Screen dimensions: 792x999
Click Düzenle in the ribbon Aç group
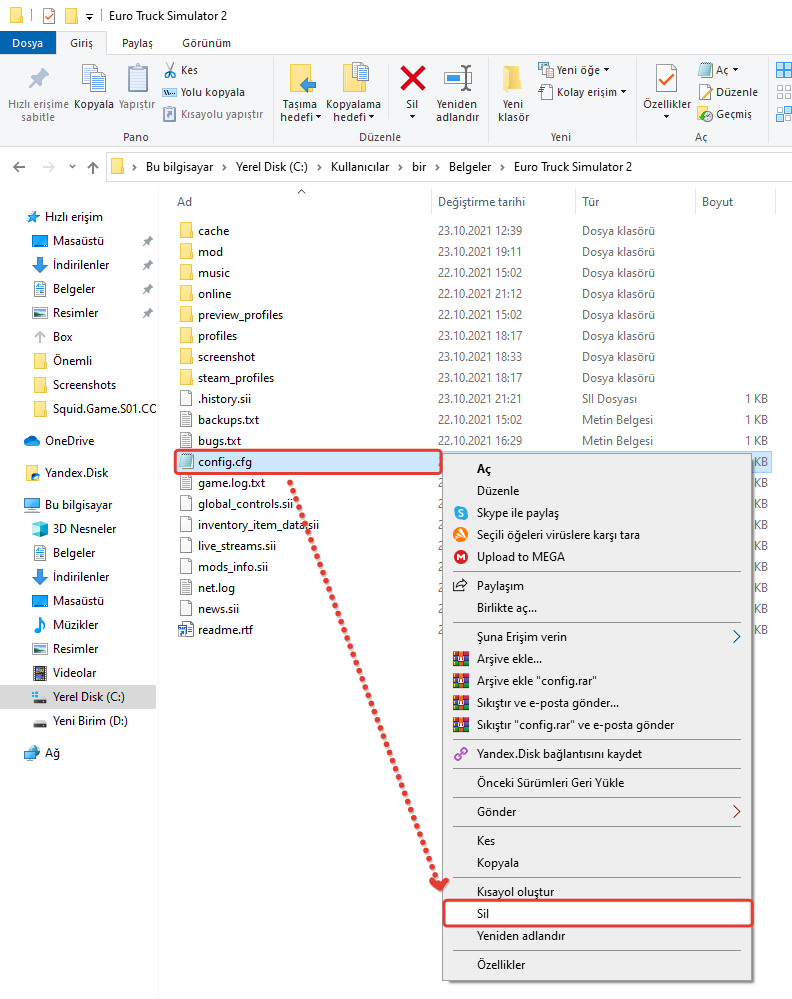728,92
